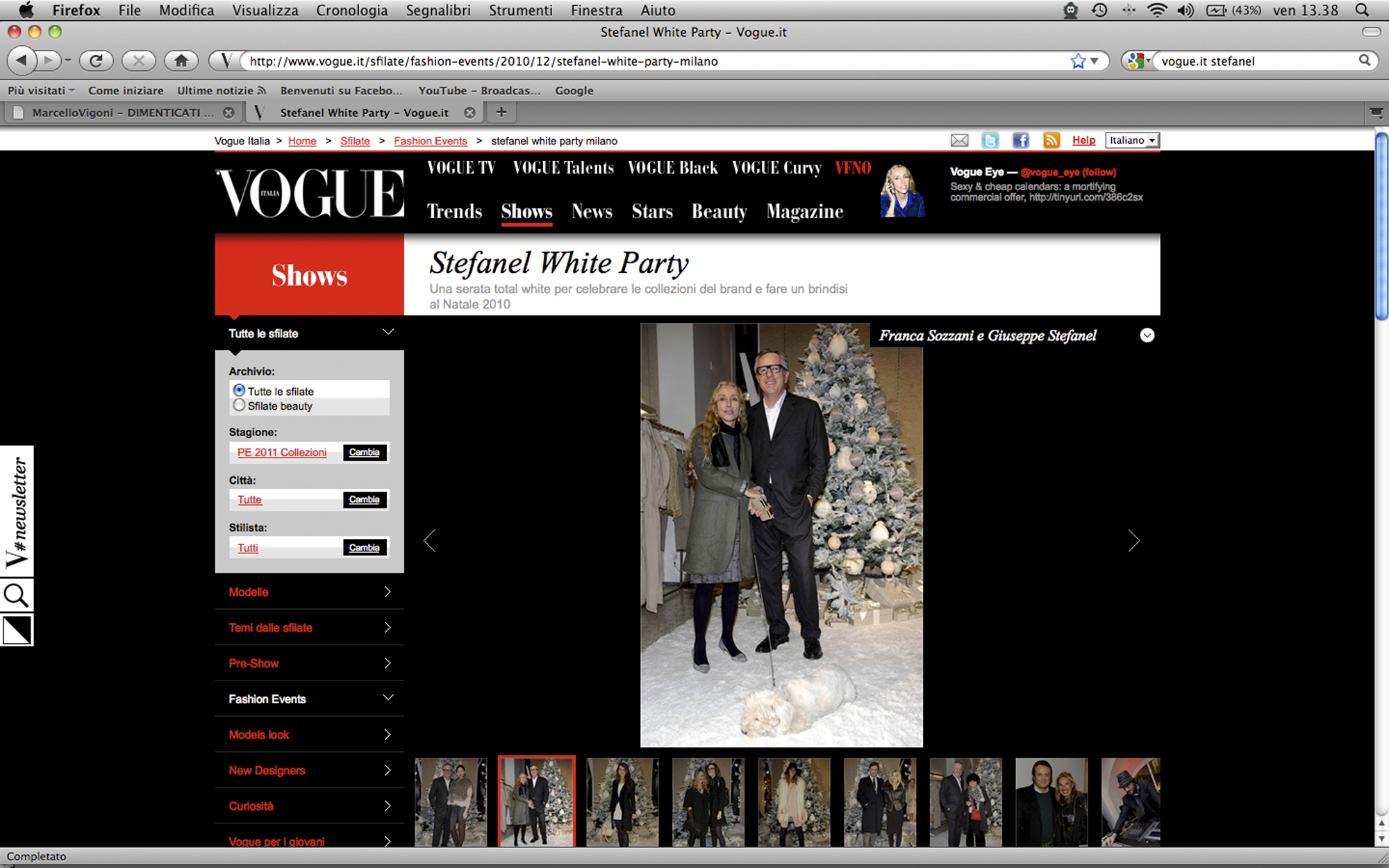Expand the photo caption dropdown circle

click(1147, 335)
